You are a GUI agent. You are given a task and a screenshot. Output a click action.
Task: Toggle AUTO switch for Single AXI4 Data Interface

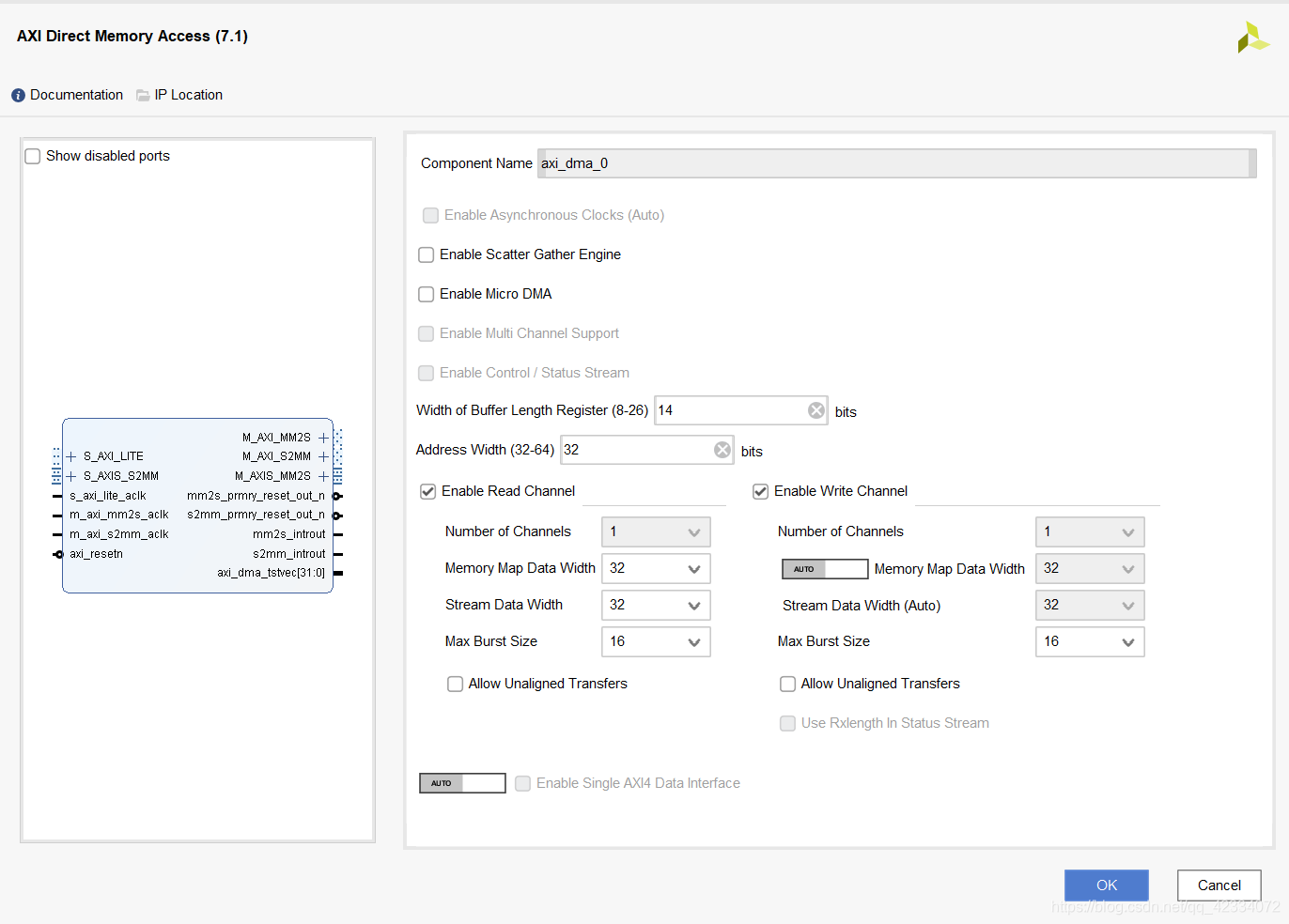pos(462,783)
